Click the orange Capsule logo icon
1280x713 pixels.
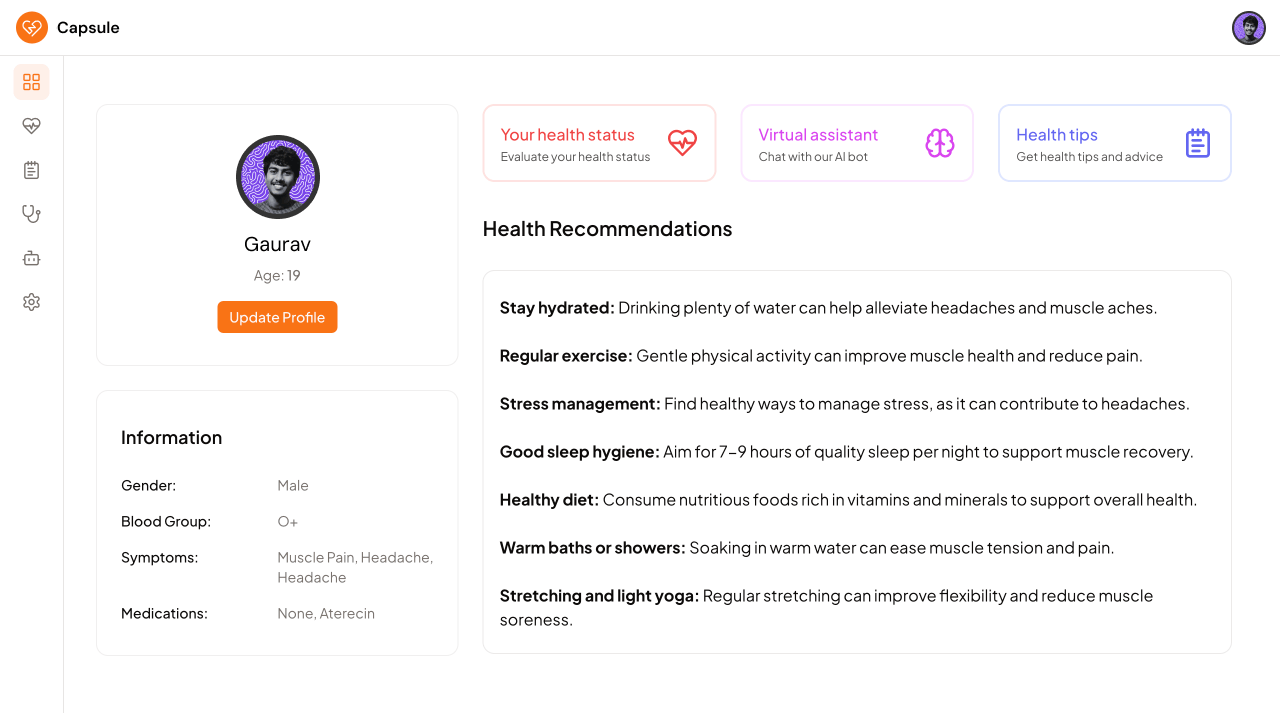tap(32, 28)
